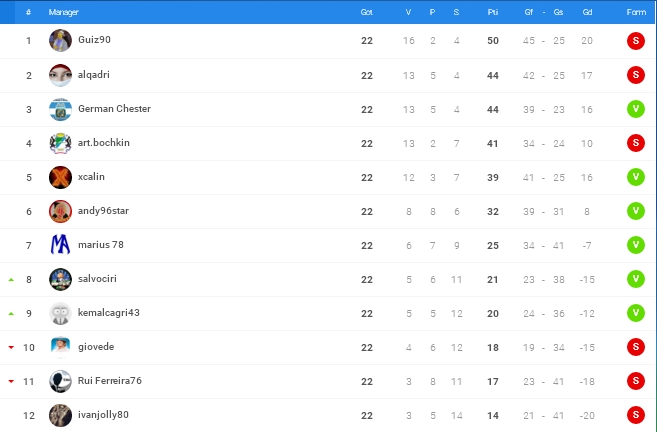Image resolution: width=657 pixels, height=432 pixels.
Task: Open ivanjolly80's manager name link
Action: (103, 415)
